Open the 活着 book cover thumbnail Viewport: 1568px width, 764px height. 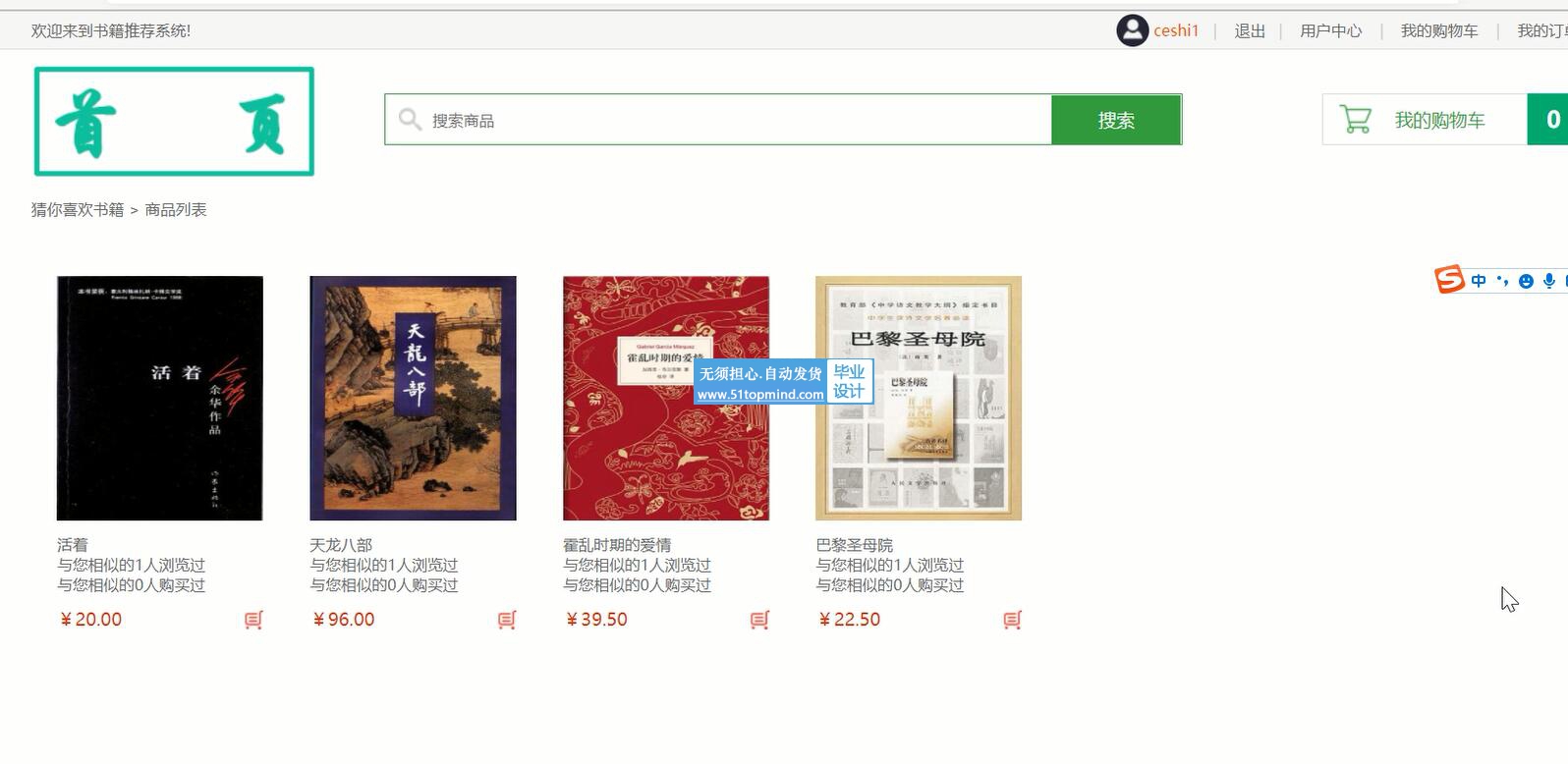point(160,398)
